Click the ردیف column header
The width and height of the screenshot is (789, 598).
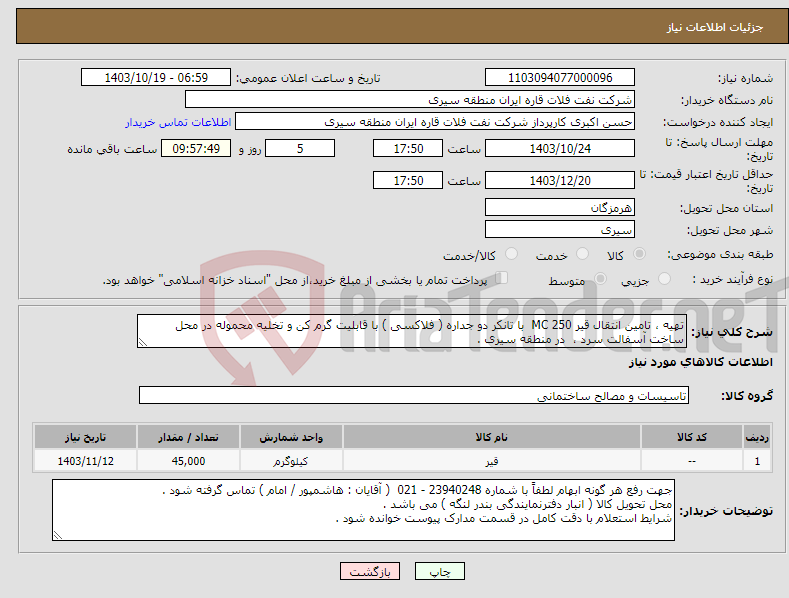point(757,437)
